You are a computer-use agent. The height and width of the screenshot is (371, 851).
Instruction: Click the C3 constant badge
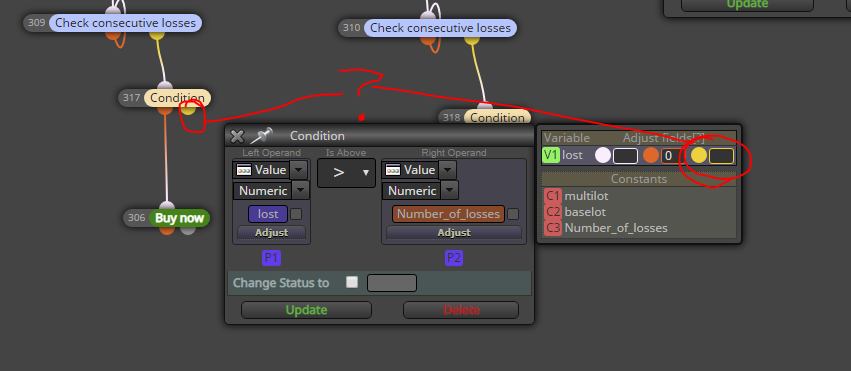[x=552, y=228]
